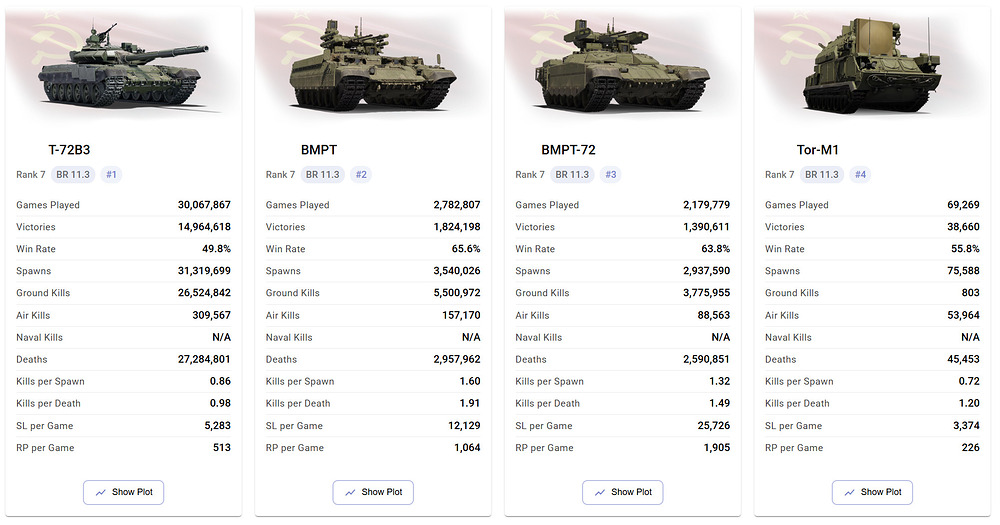Click the plot line icon on BMPT card
The image size is (1000, 525).
[350, 492]
